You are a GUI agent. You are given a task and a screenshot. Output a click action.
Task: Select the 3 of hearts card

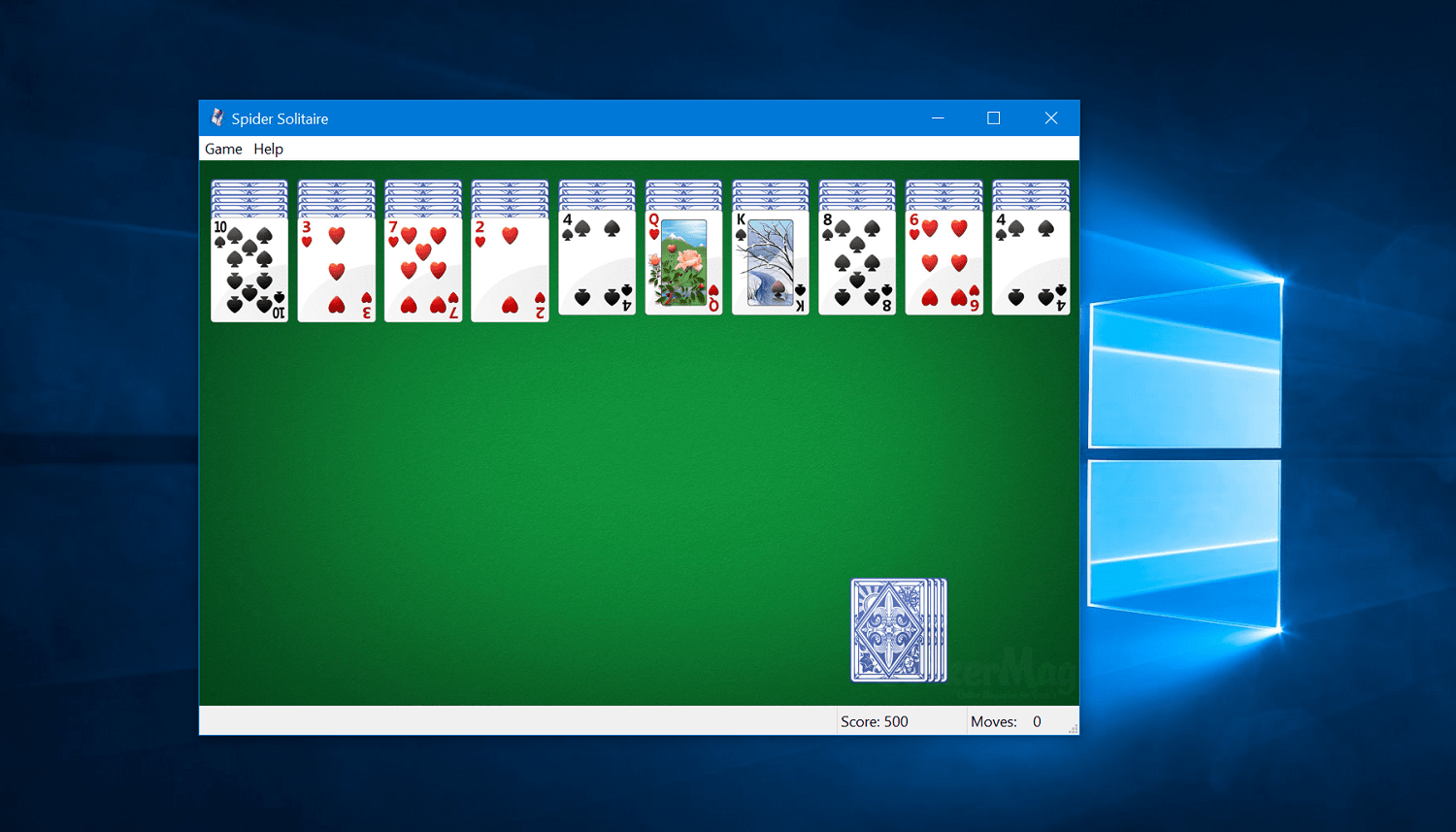point(336,268)
